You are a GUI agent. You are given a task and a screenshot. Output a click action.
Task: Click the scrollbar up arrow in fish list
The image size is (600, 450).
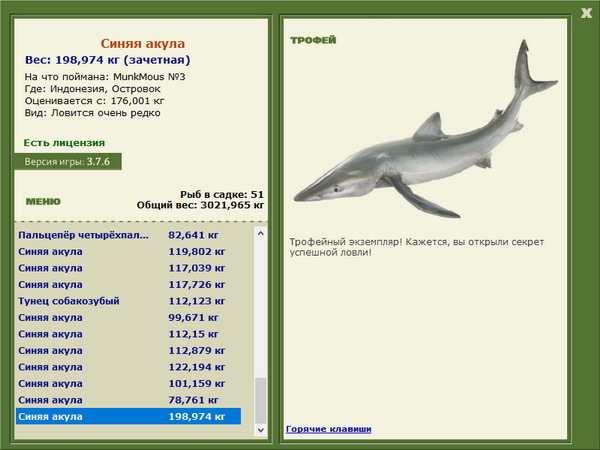(x=261, y=233)
